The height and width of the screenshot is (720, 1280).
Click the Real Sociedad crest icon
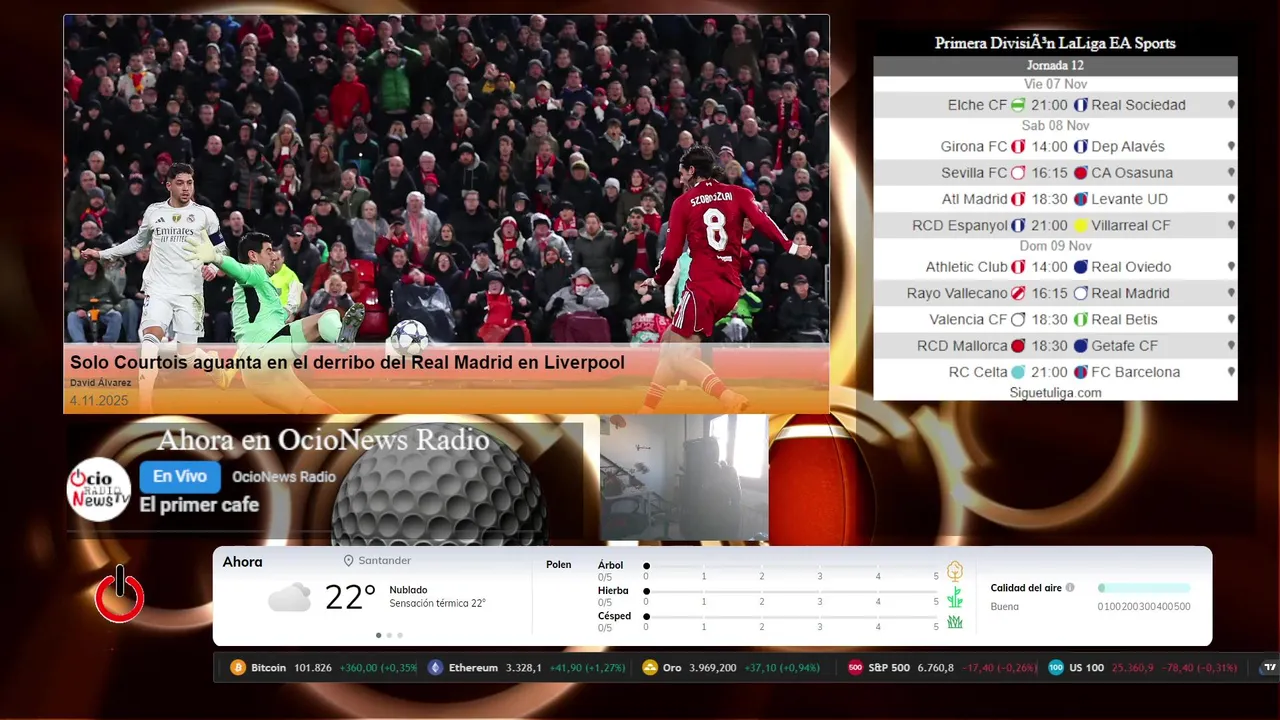coord(1081,105)
